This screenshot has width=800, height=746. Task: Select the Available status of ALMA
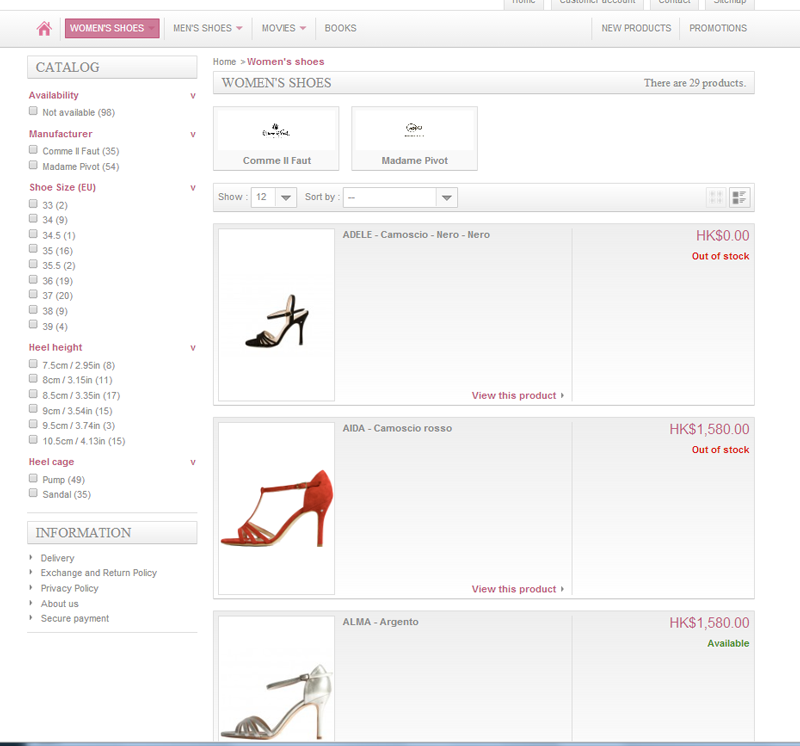[728, 643]
